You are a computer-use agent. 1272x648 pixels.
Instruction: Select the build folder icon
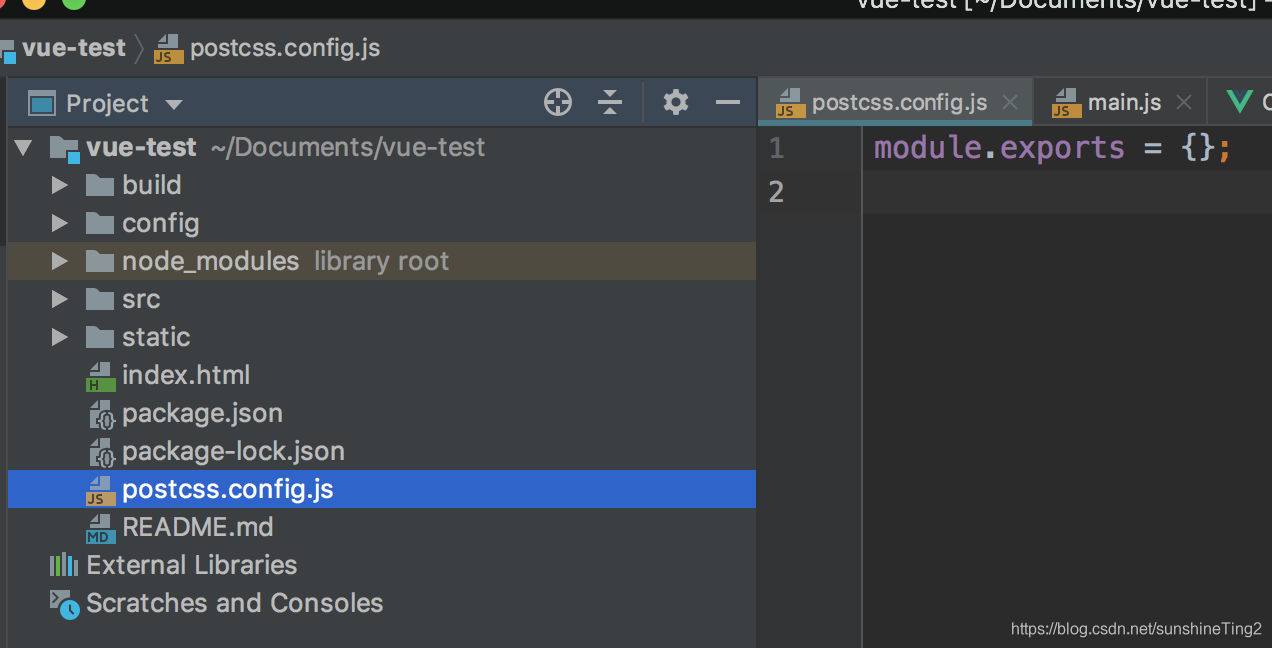pyautogui.click(x=100, y=185)
